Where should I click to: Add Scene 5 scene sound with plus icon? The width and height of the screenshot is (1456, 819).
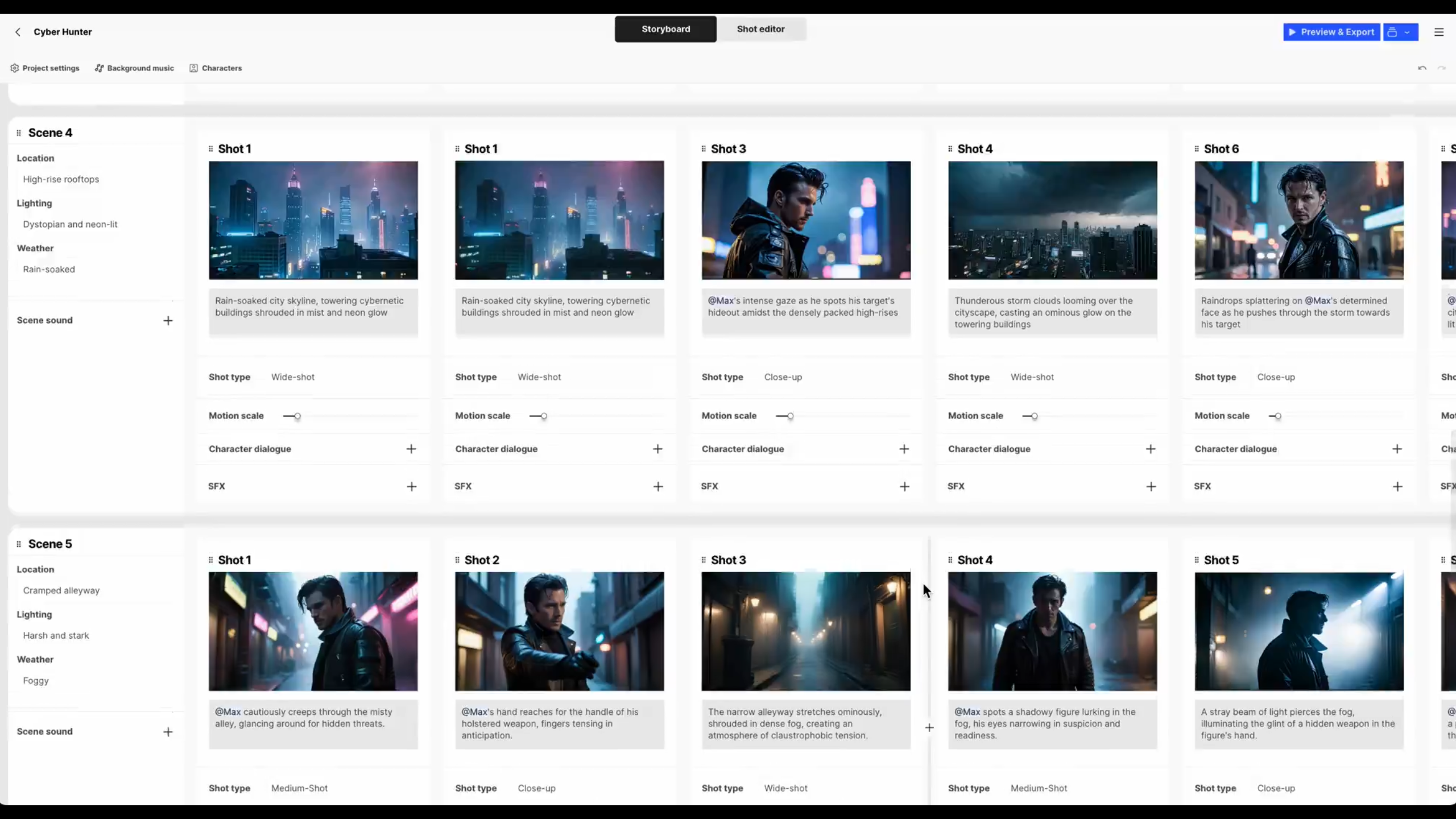coord(168,732)
